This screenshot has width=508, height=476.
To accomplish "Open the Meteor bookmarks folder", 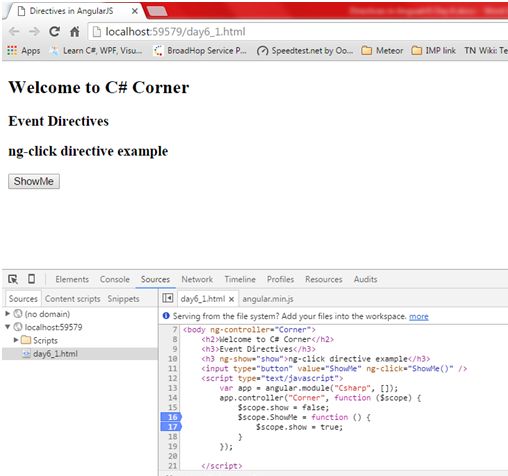I will (382, 51).
